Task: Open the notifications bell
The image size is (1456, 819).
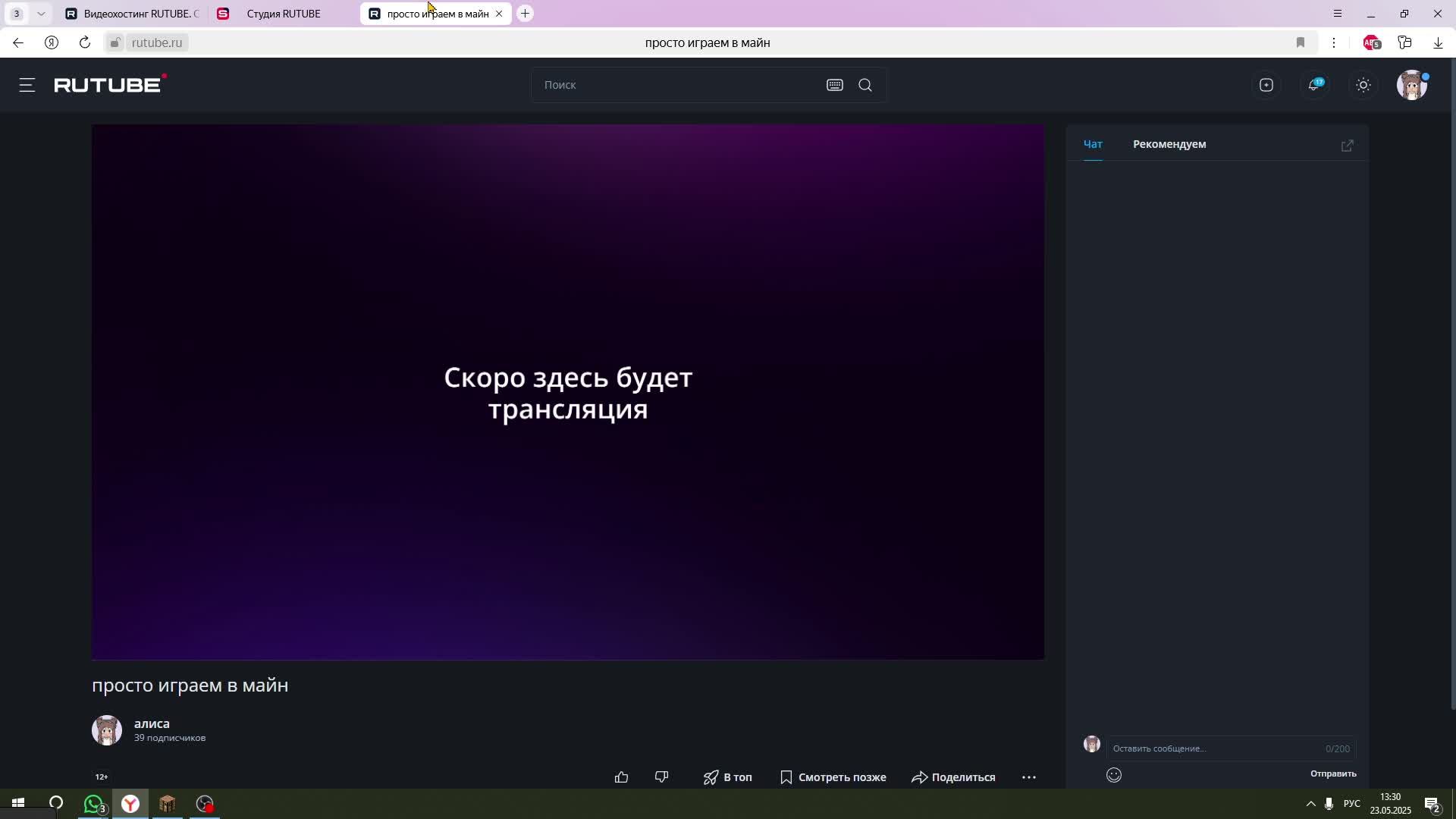Action: (x=1314, y=85)
